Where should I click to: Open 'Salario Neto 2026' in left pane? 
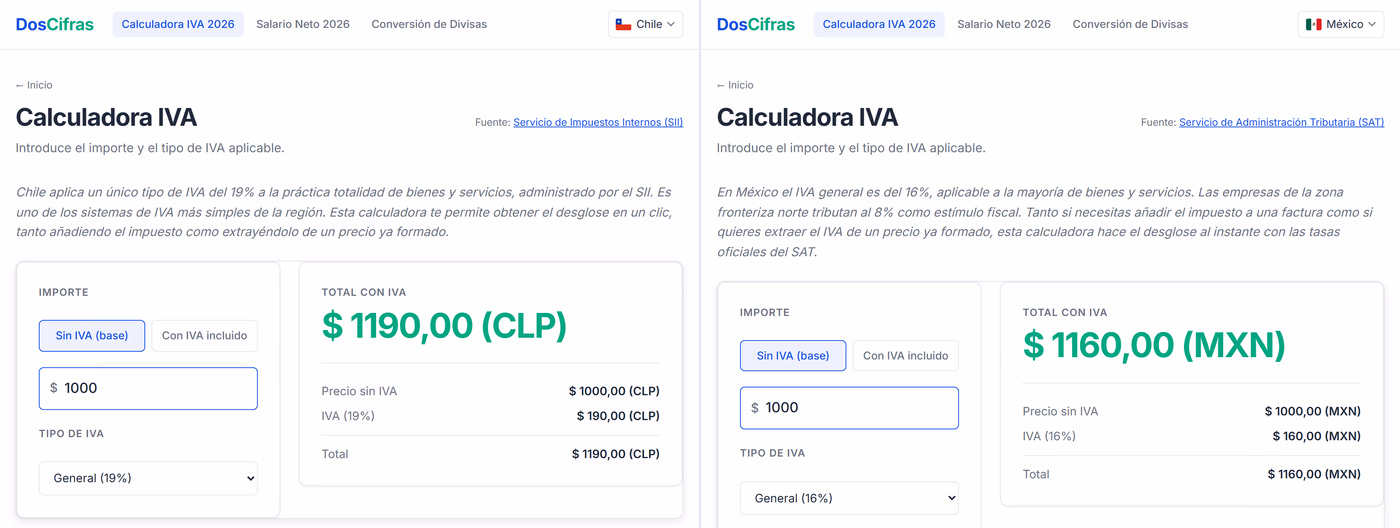coord(303,24)
